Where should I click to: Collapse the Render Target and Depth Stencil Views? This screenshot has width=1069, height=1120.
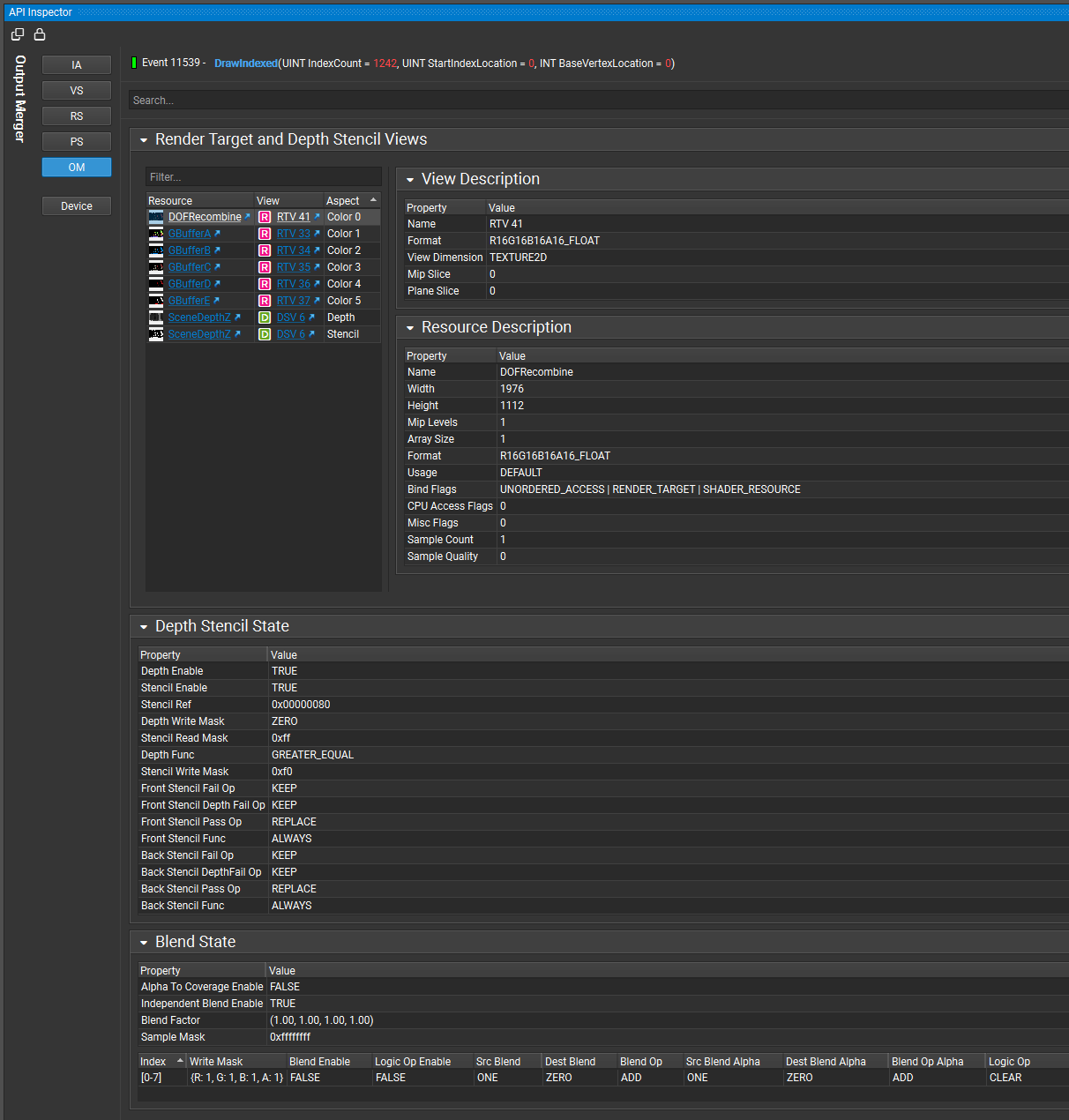pos(144,139)
